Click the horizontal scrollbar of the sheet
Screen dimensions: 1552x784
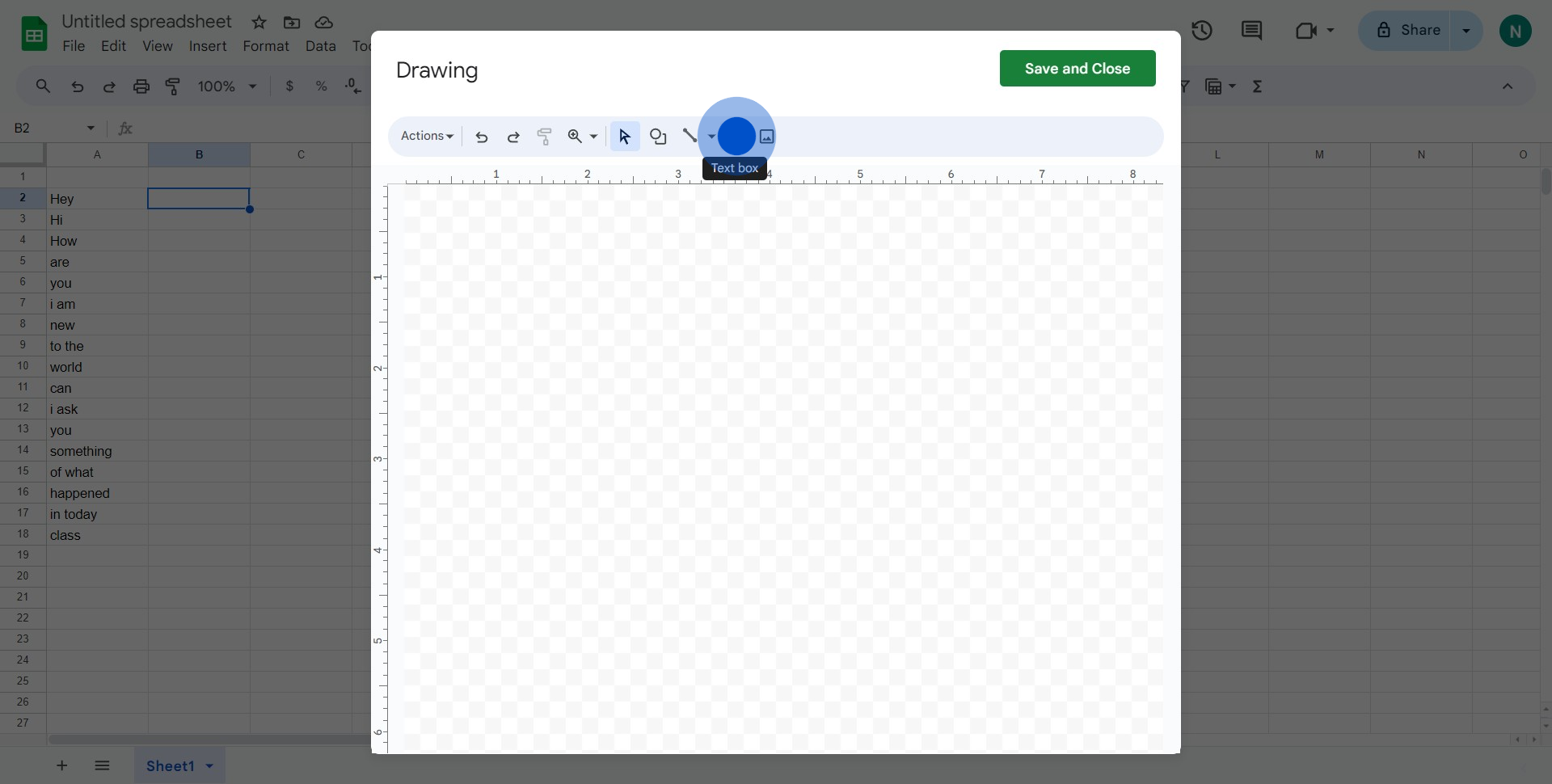pos(209,740)
